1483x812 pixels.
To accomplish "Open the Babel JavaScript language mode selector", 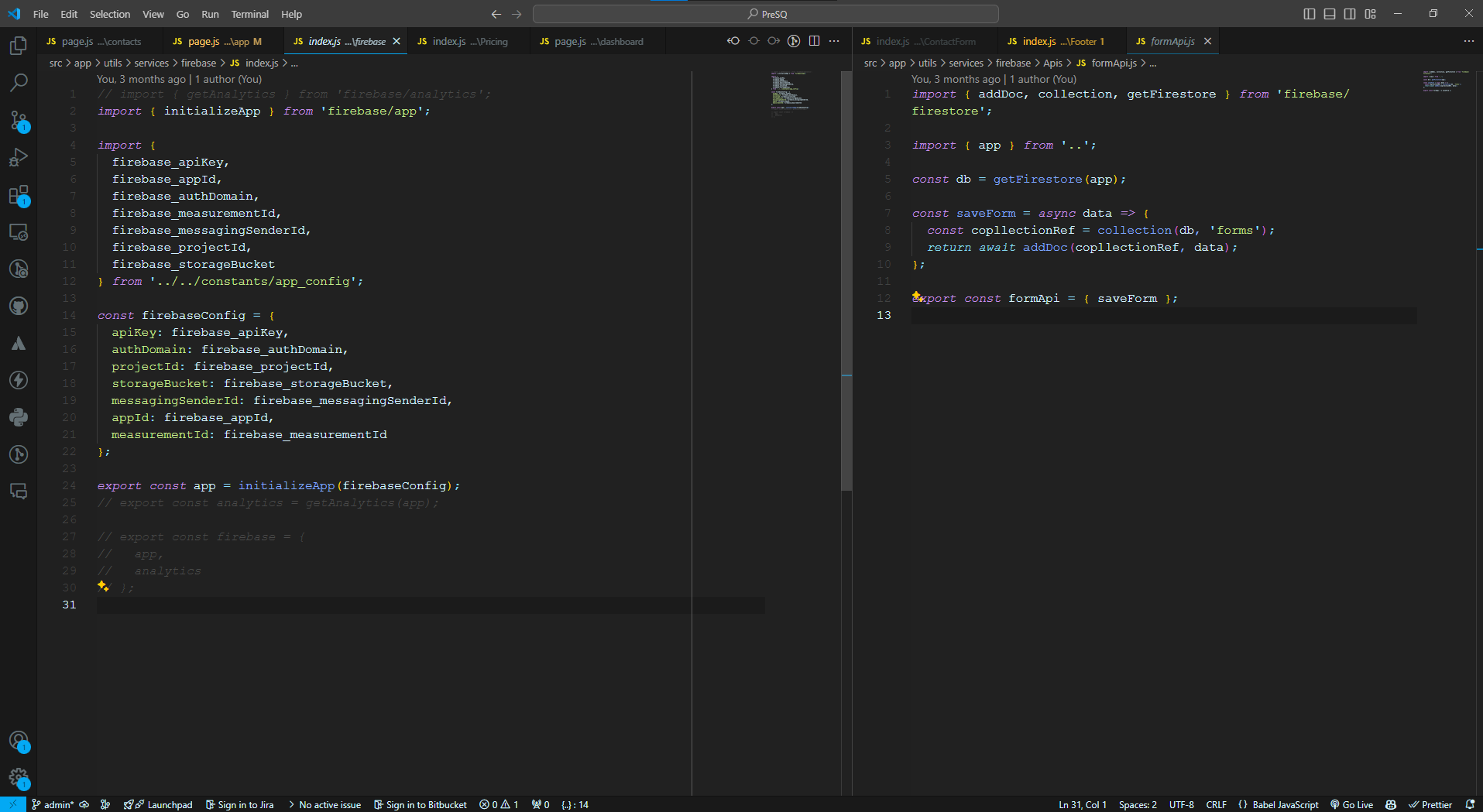I will pyautogui.click(x=1279, y=804).
